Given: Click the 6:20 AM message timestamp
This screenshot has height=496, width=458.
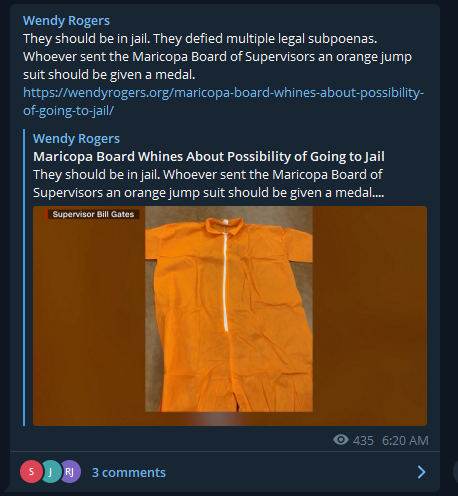Looking at the screenshot, I should click(x=405, y=440).
